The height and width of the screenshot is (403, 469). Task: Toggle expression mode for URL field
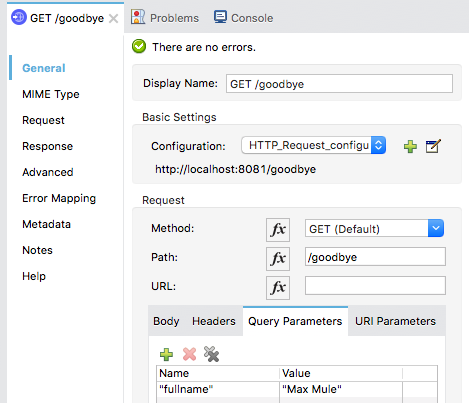click(x=278, y=288)
